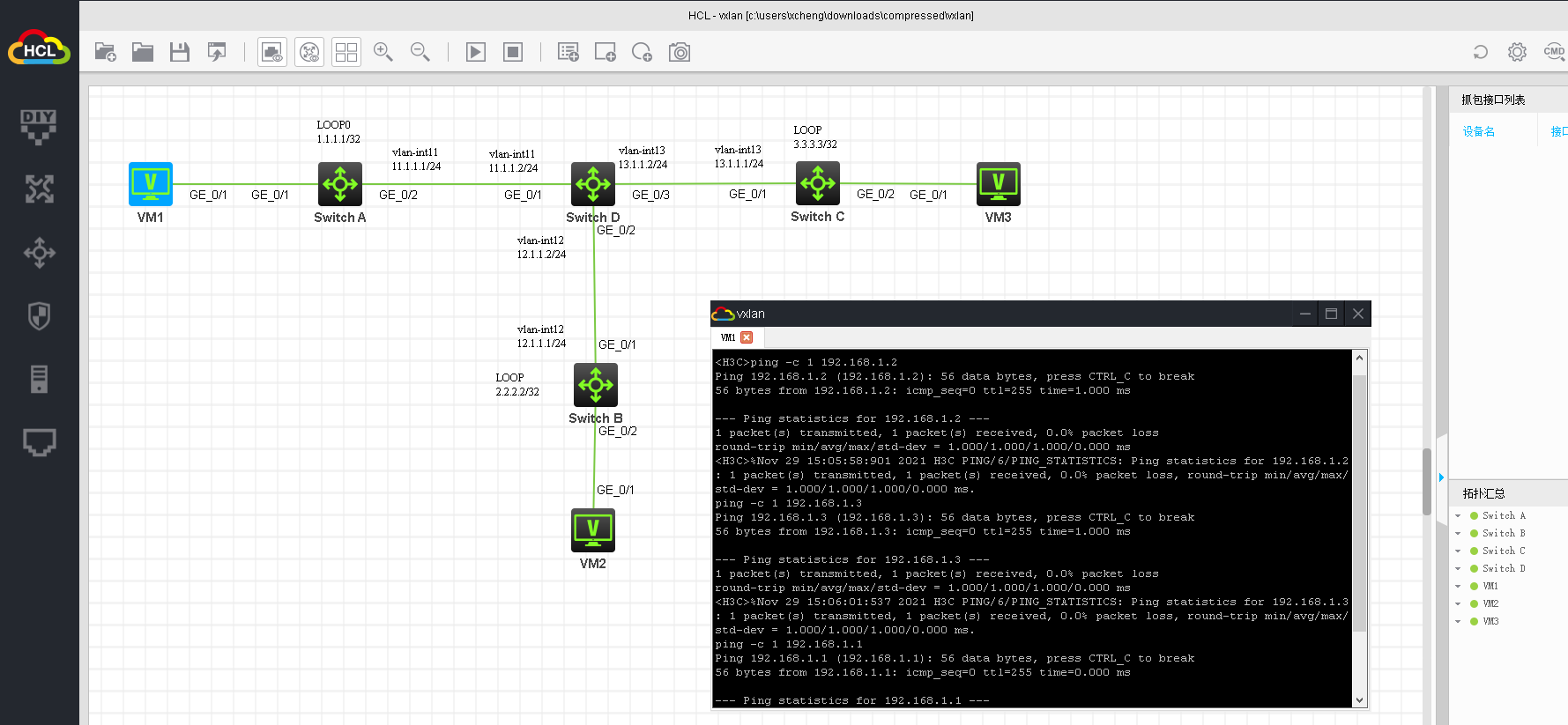Viewport: 1568px width, 725px height.
Task: Close the VM1 tab with red X
Action: [747, 337]
